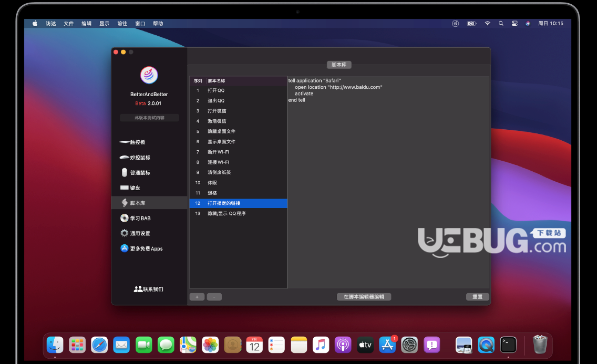The height and width of the screenshot is (364, 597).
Task: Open Spotlight search in menu bar
Action: tap(501, 24)
